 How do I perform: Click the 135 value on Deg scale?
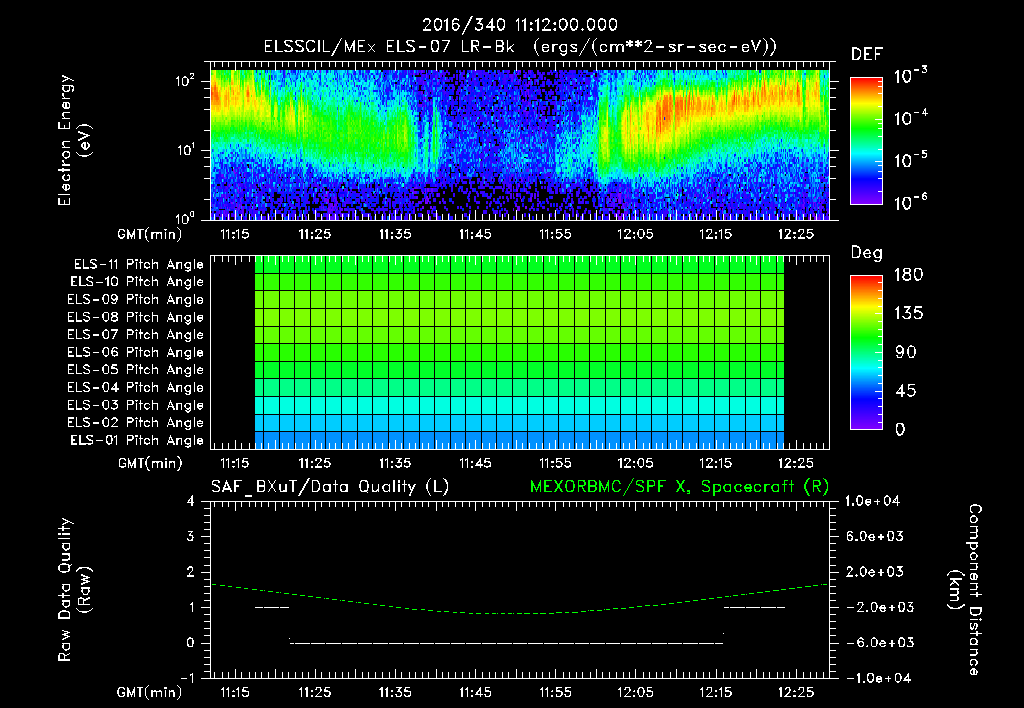[909, 314]
